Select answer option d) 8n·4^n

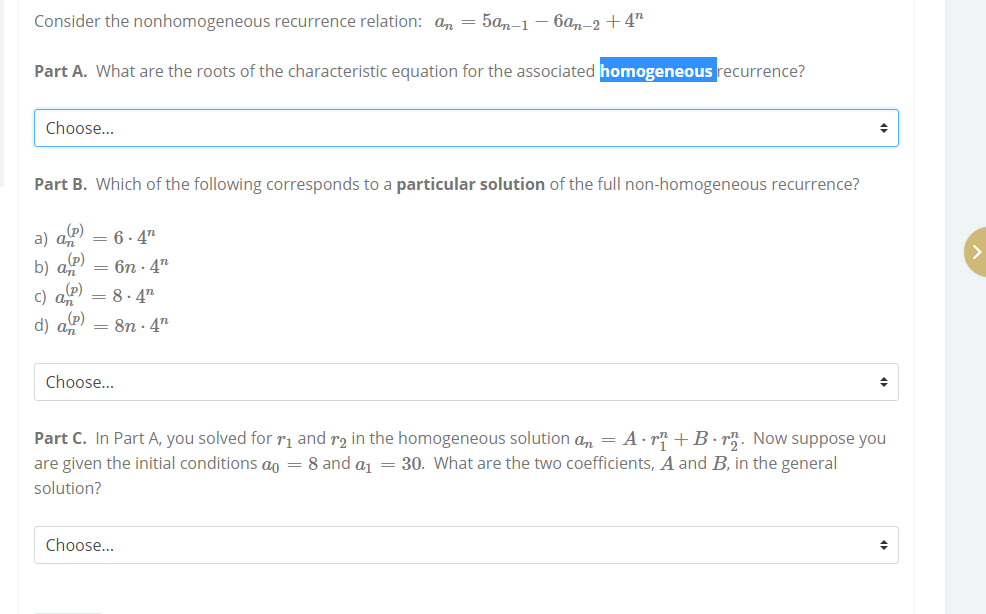click(100, 322)
